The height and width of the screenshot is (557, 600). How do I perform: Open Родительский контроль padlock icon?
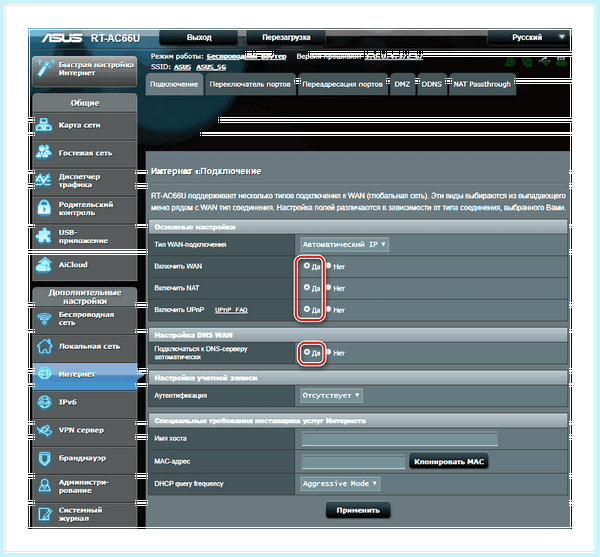[44, 208]
